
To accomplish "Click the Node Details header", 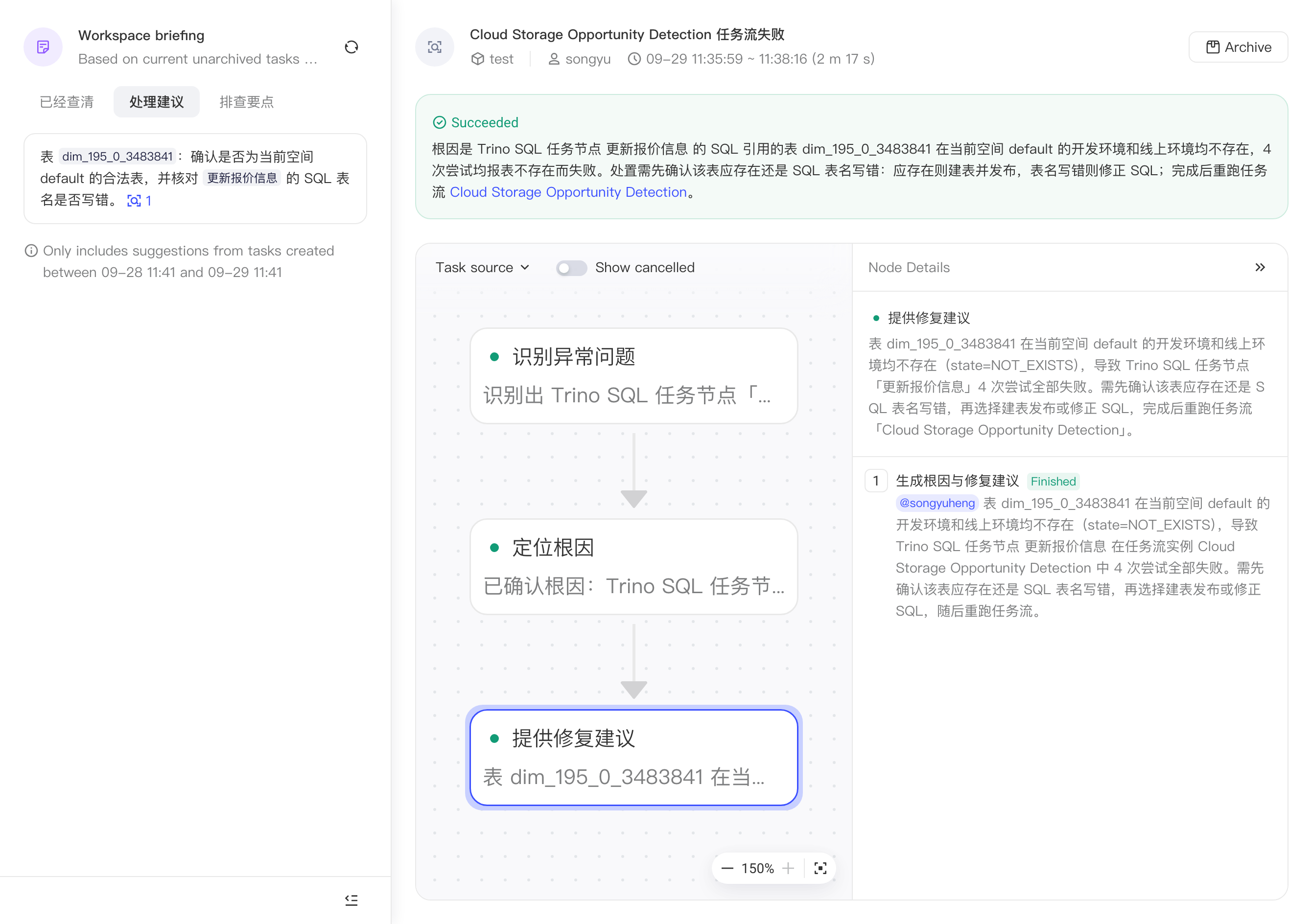I will [909, 267].
